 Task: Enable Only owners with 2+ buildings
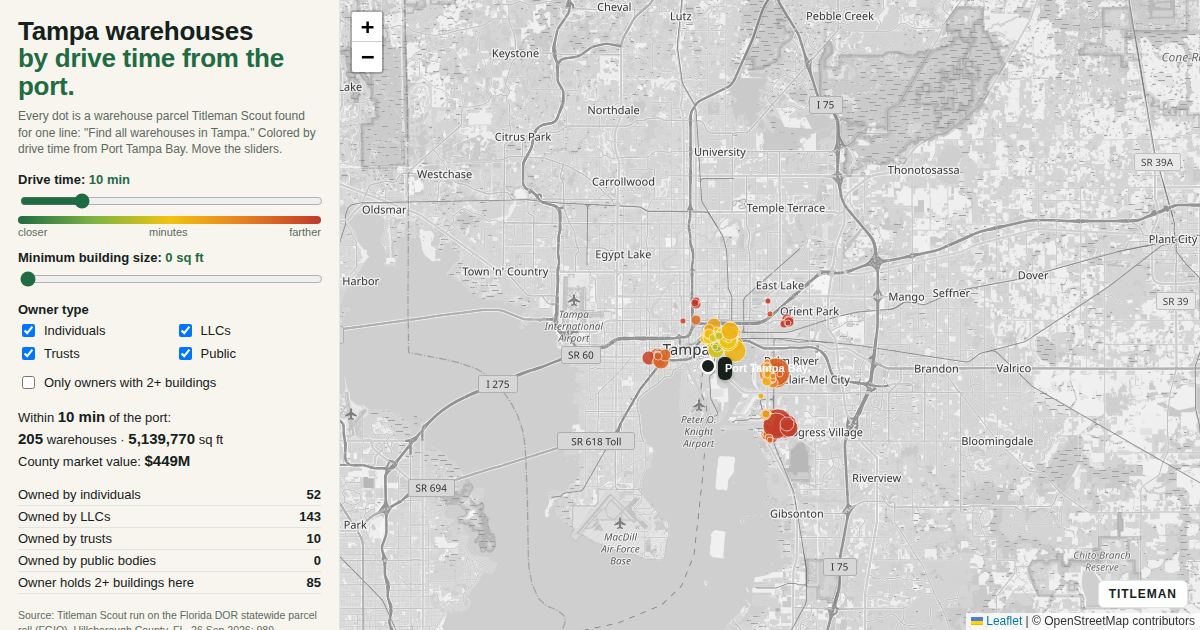coord(28,383)
